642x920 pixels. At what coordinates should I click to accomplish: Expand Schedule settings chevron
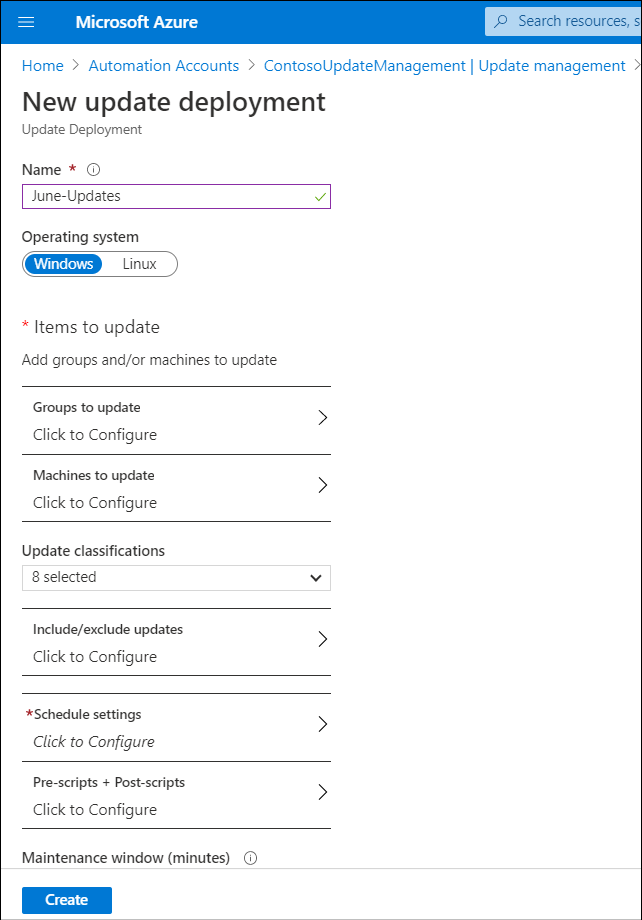[x=322, y=724]
